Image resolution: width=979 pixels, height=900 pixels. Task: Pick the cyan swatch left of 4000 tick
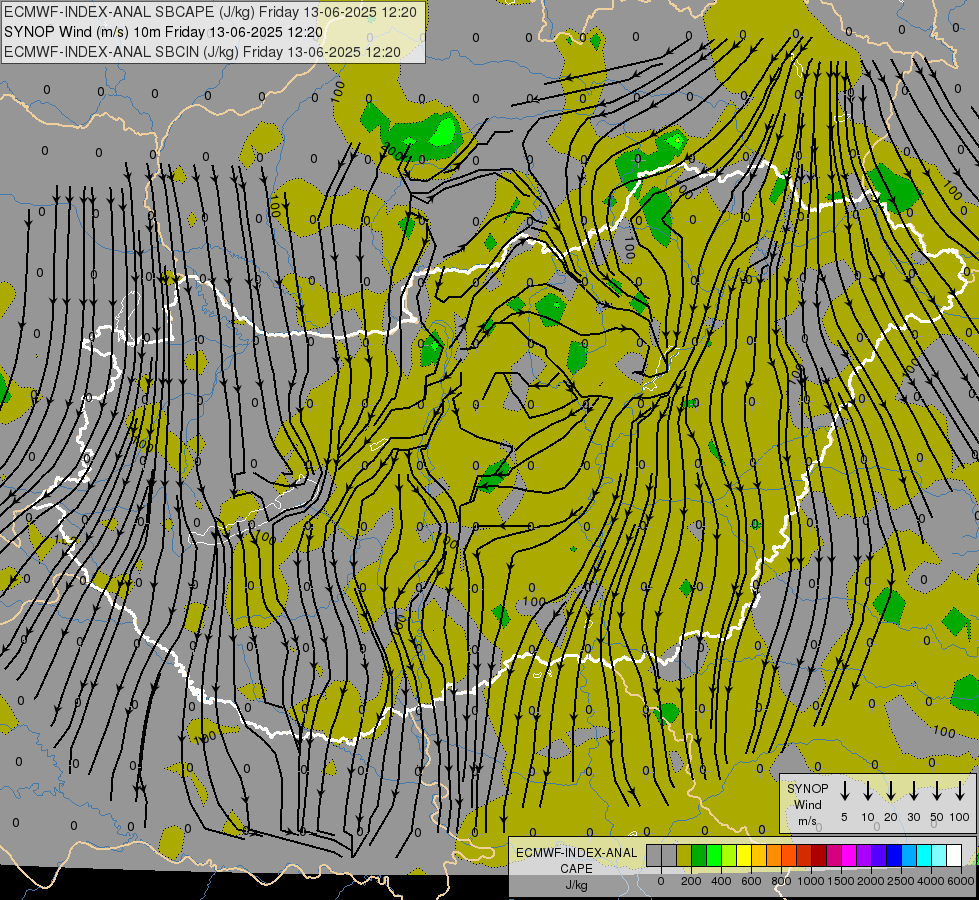click(x=923, y=855)
